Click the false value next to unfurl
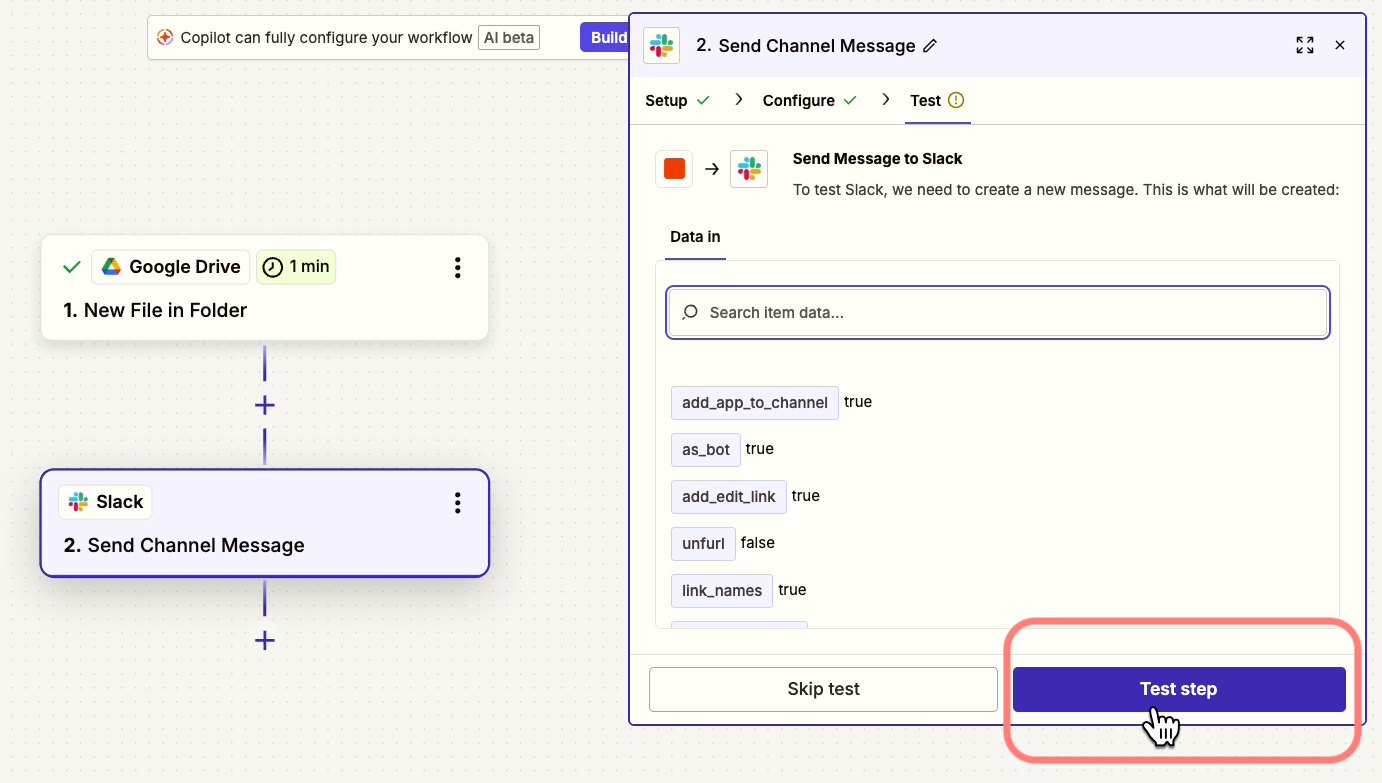Viewport: 1382px width, 783px height. (x=758, y=543)
